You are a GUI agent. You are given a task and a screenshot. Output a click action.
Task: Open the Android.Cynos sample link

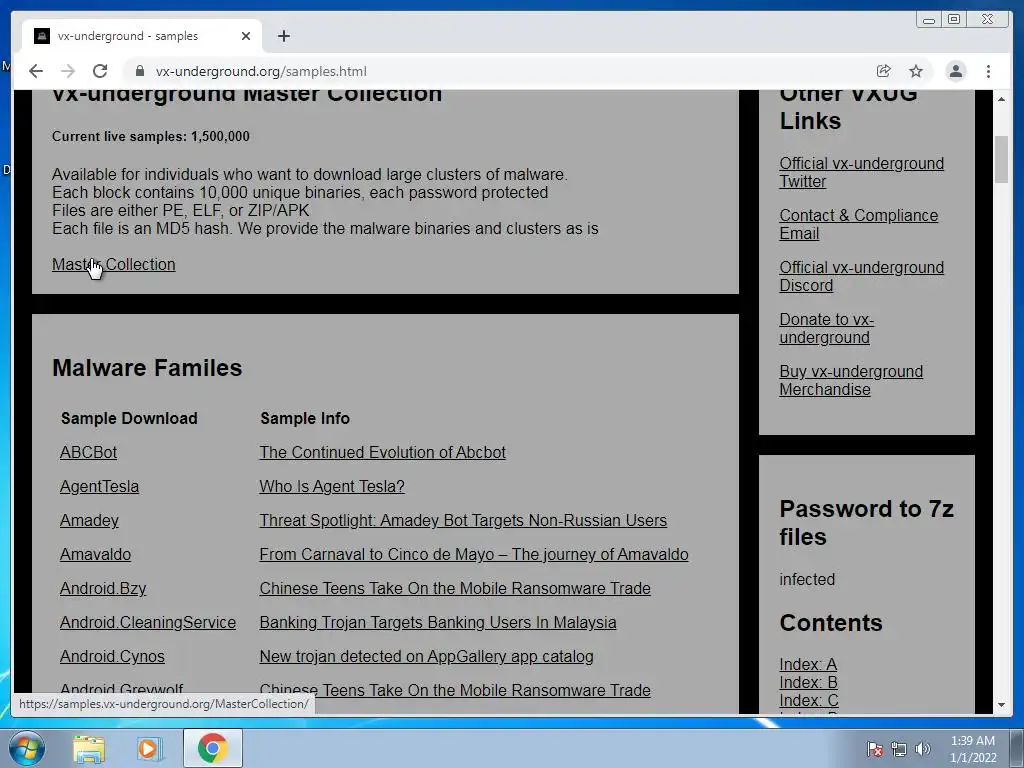click(x=112, y=656)
